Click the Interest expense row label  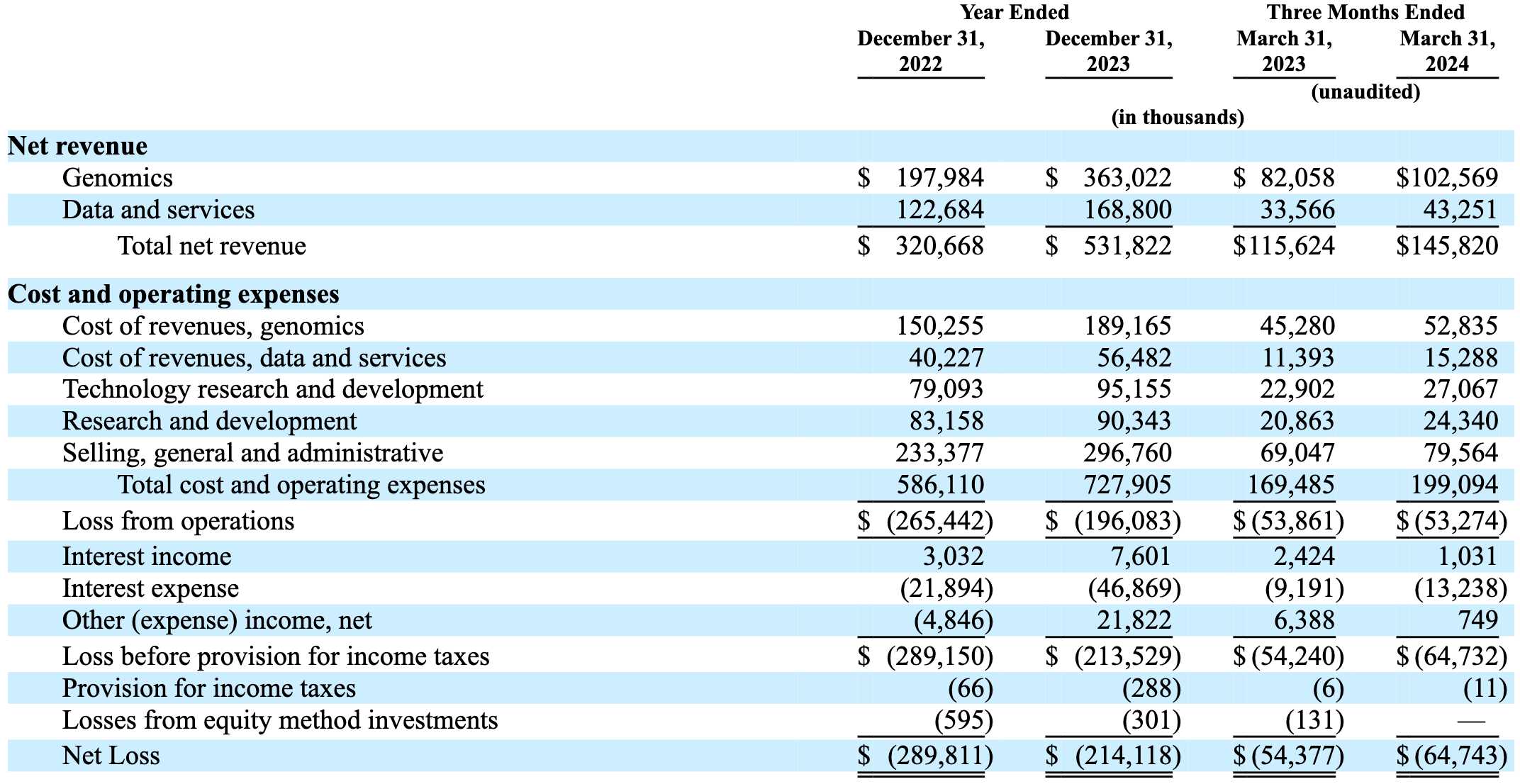(x=150, y=588)
